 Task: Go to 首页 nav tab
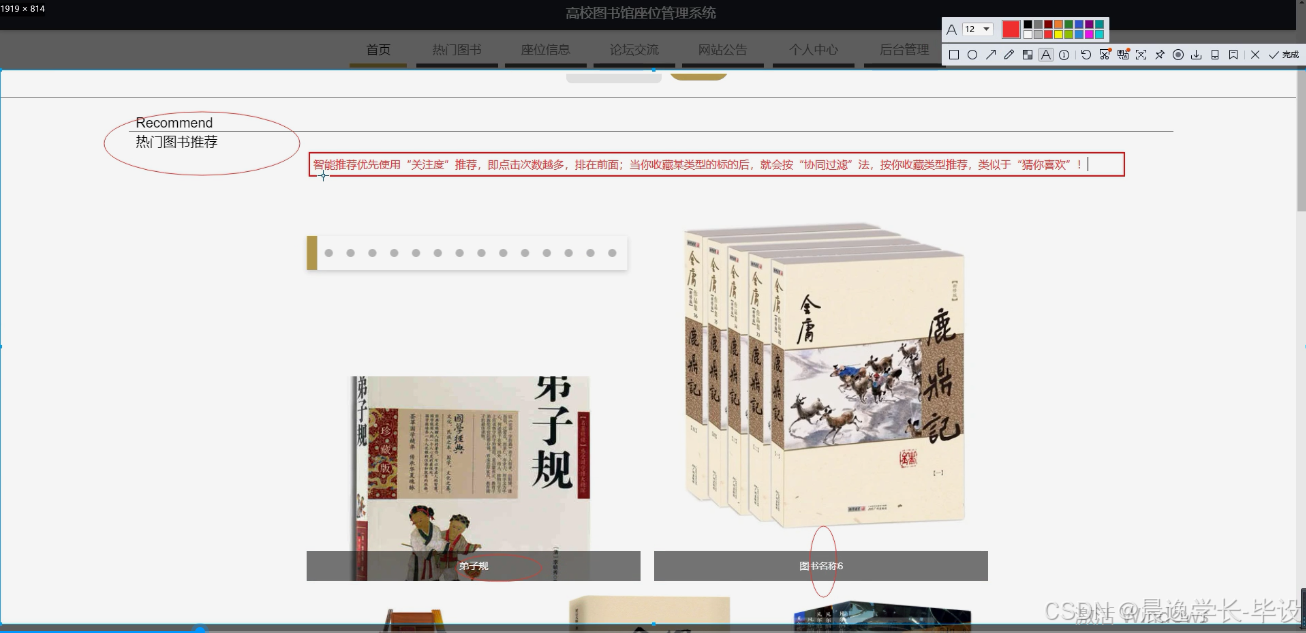pos(378,50)
